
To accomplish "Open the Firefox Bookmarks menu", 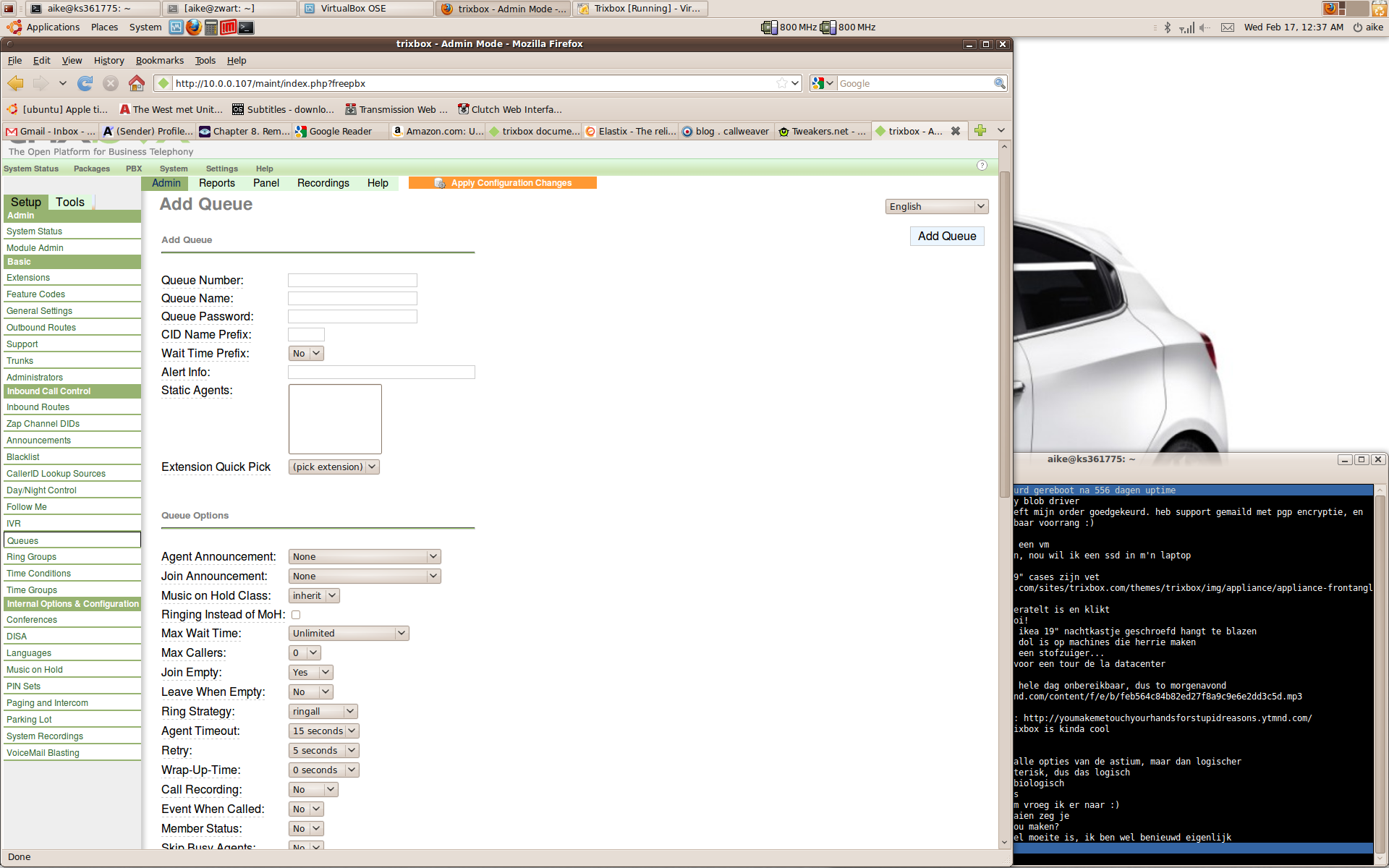I will [x=160, y=61].
